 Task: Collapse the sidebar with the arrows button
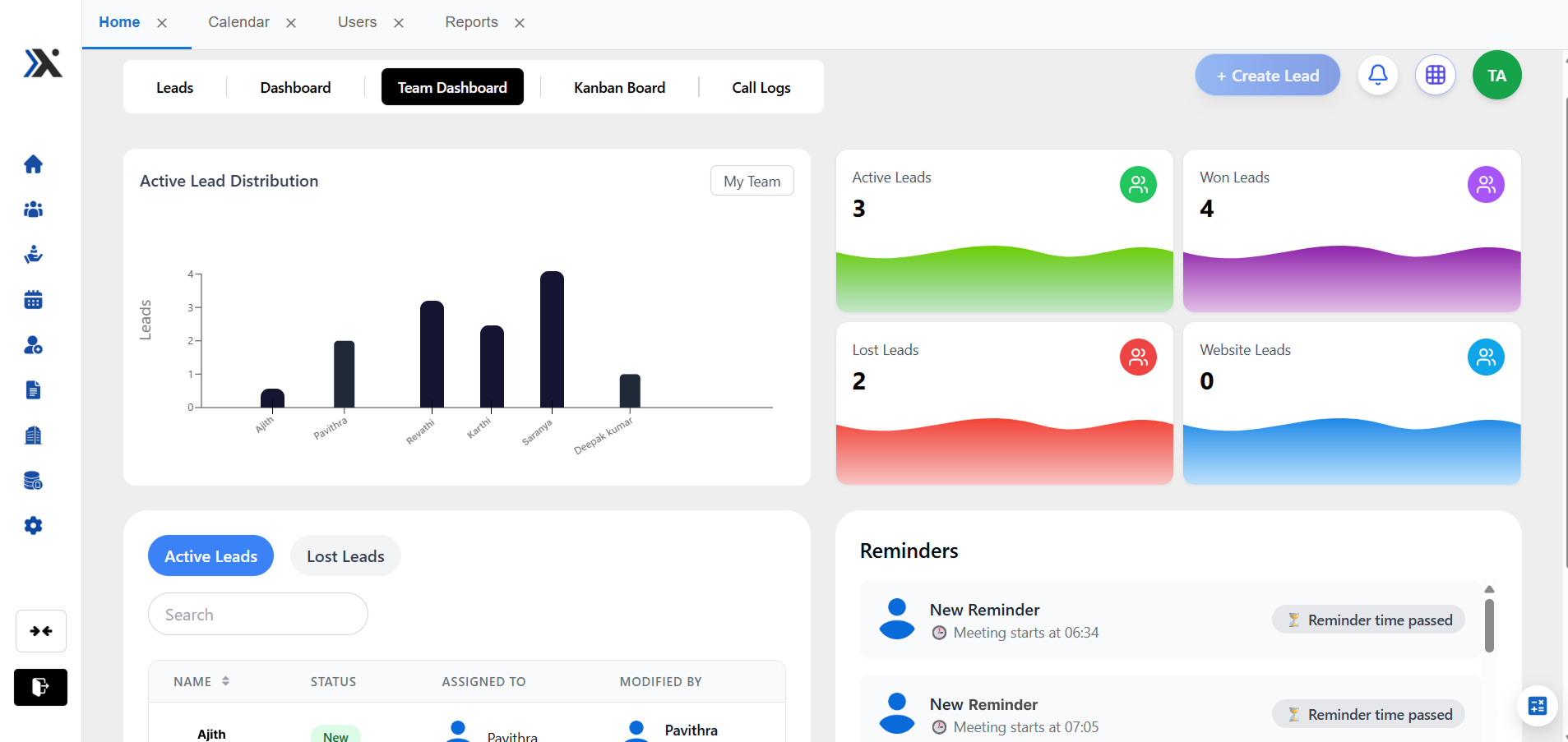click(41, 631)
